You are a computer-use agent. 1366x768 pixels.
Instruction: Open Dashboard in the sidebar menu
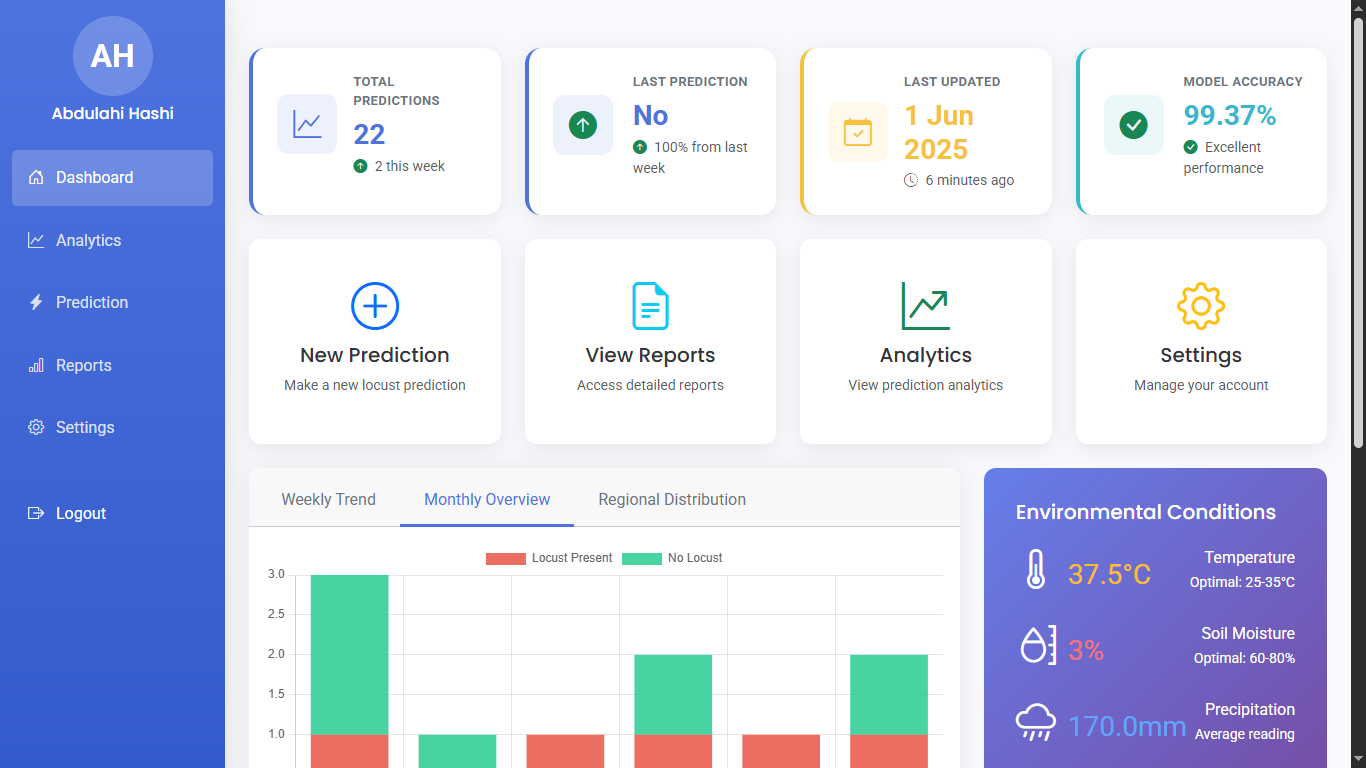click(x=112, y=178)
